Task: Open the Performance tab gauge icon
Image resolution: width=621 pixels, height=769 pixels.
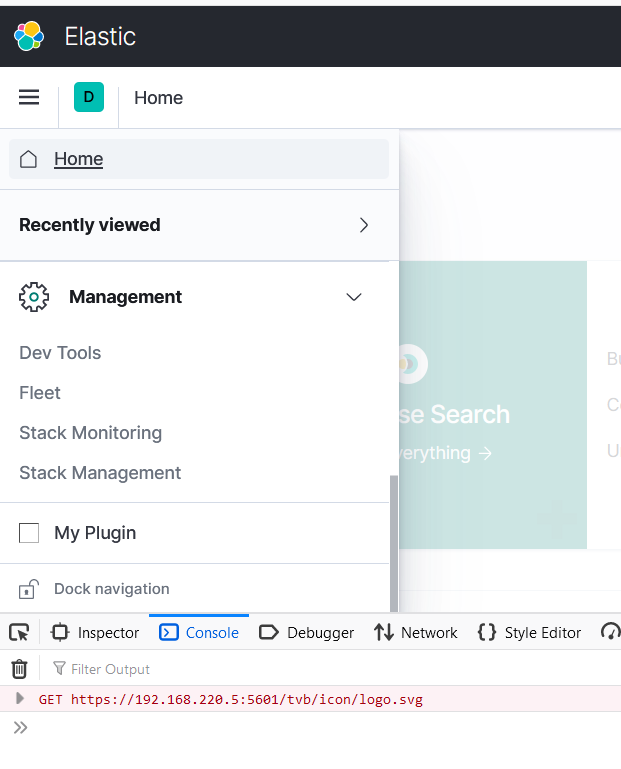Action: 611,632
